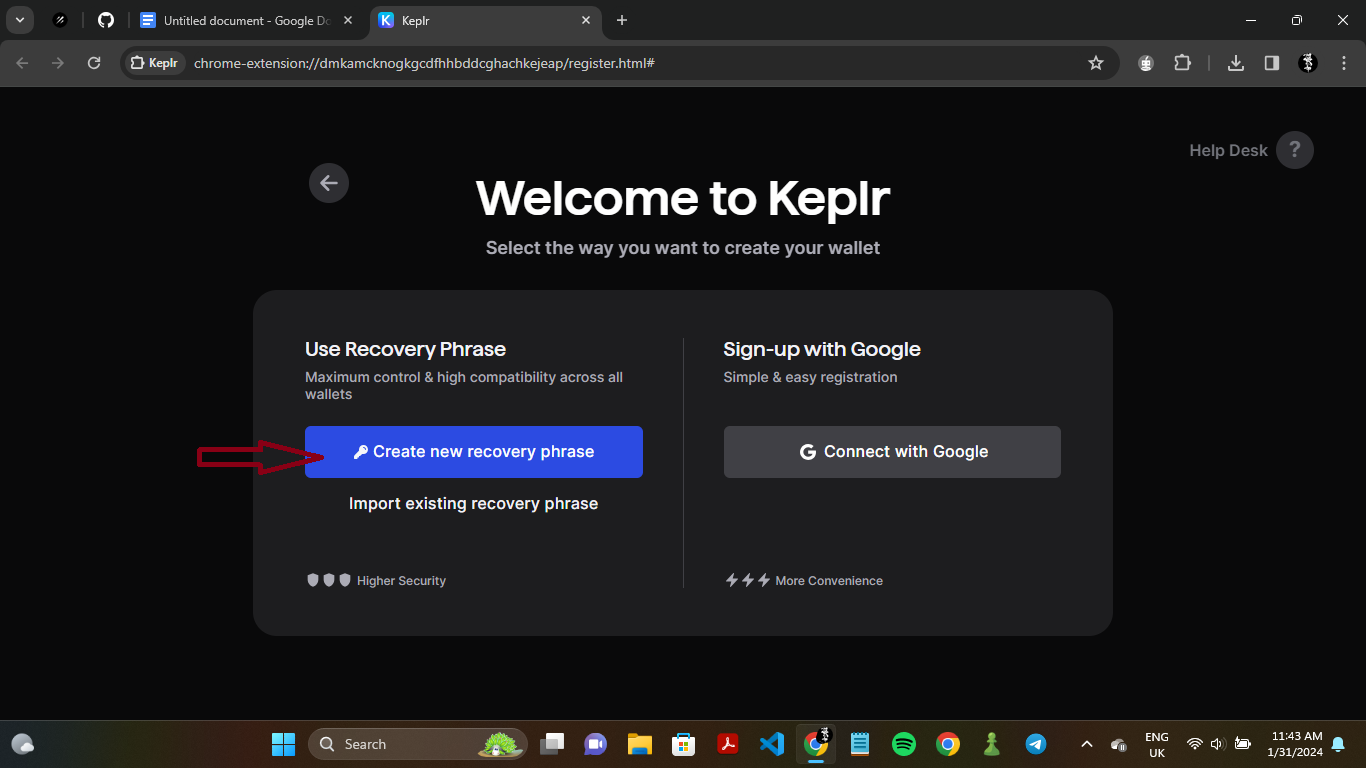This screenshot has height=768, width=1366.
Task: Close the Keplr tab
Action: 586,20
